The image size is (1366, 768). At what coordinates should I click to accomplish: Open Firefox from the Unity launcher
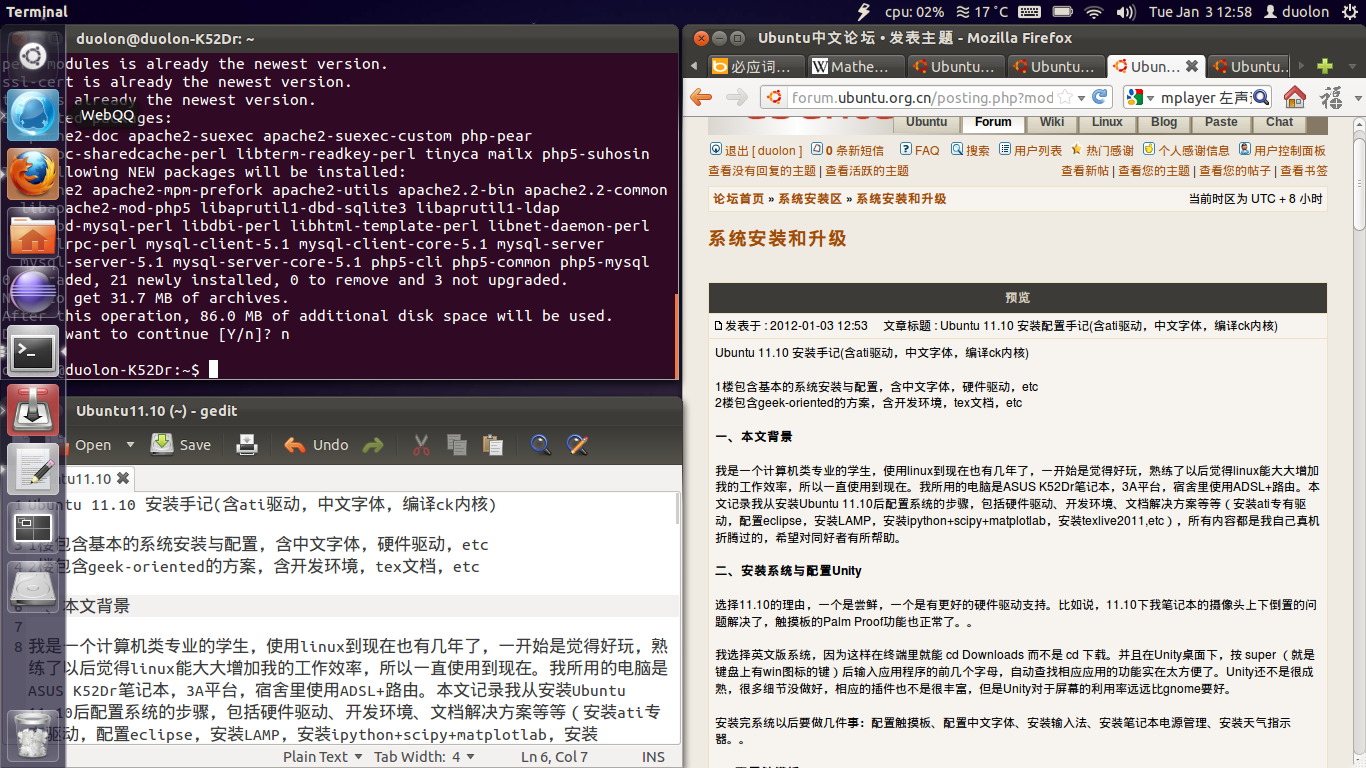point(33,174)
